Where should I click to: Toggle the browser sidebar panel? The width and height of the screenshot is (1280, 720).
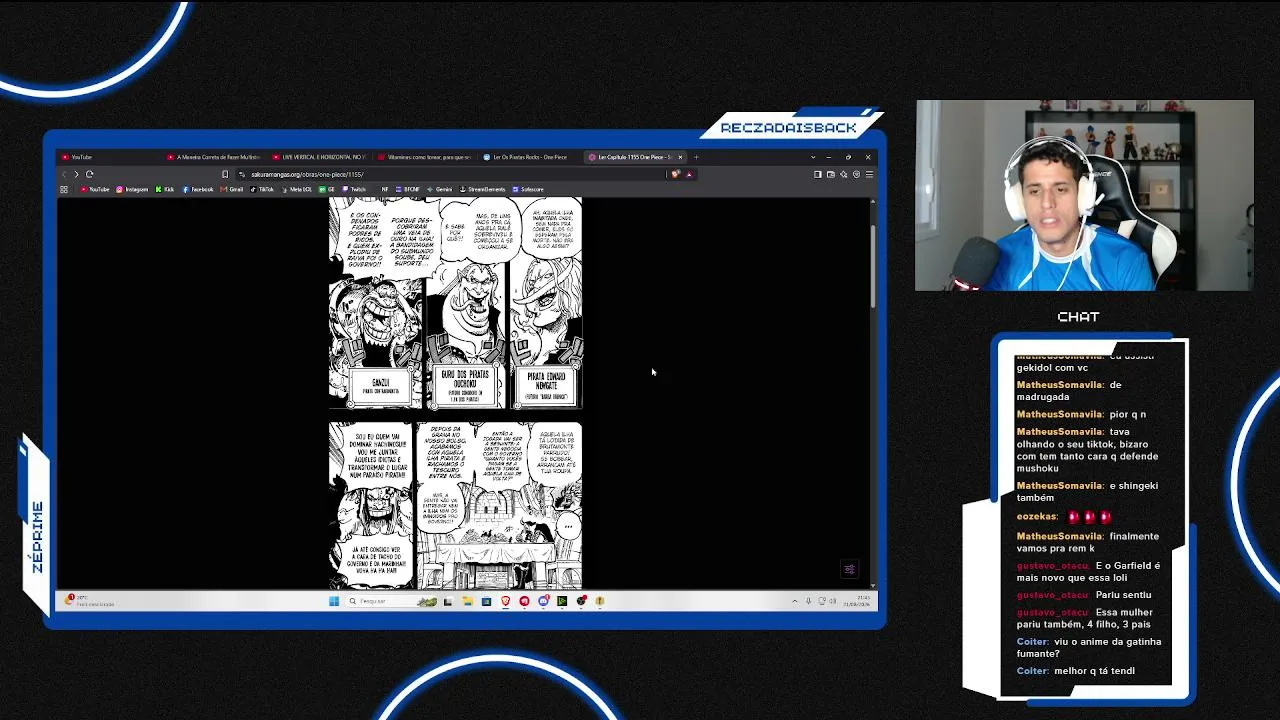(x=817, y=174)
